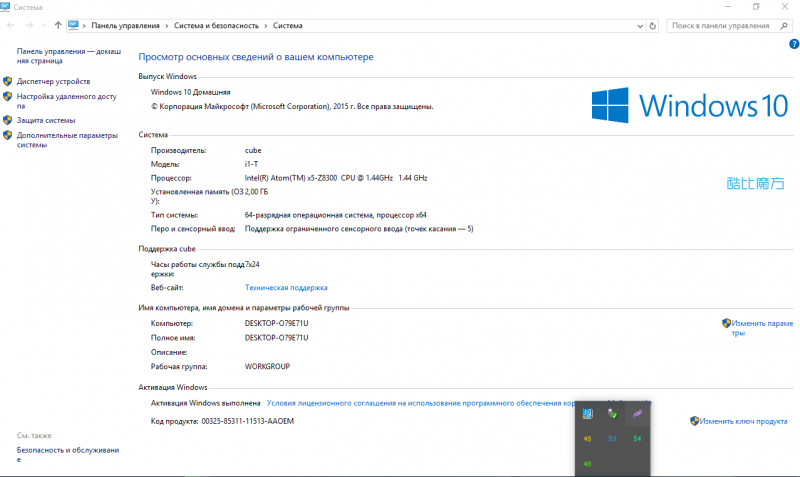Viewport: 800px width, 477px height.
Task: Click shield icon beside 'Защита системы'
Action: coord(7,120)
